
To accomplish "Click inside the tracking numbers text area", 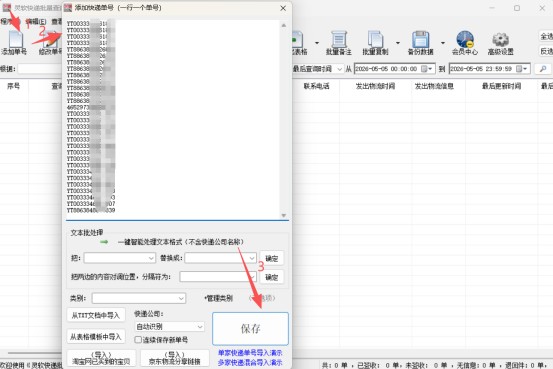I will pyautogui.click(x=173, y=120).
